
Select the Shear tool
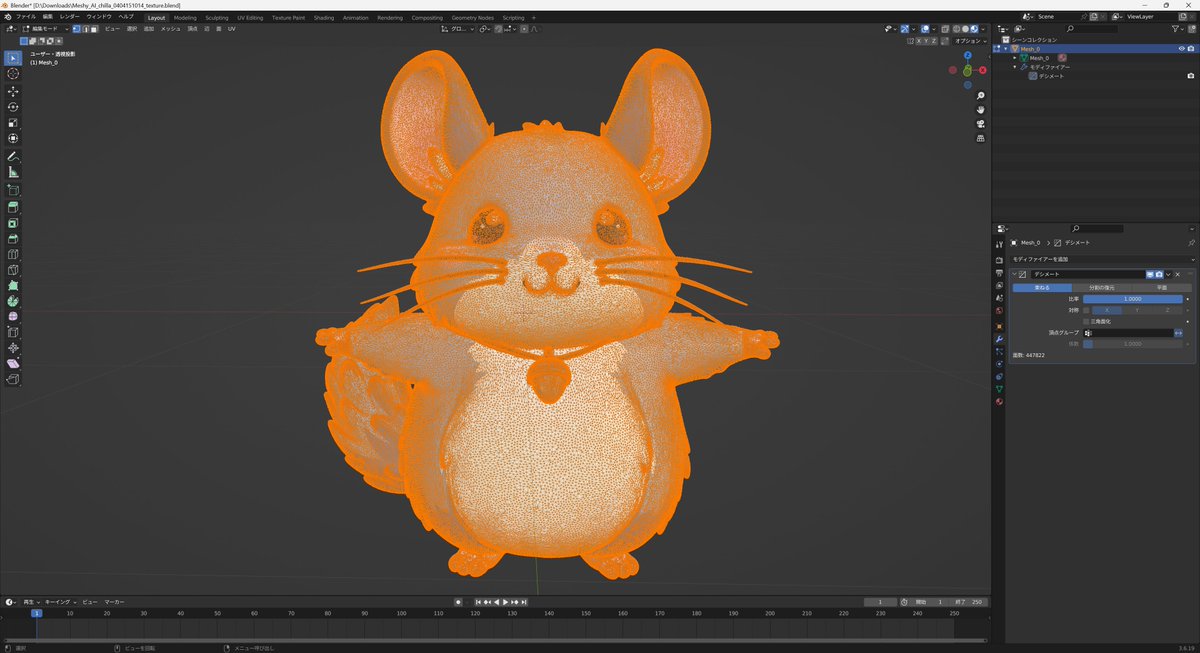(13, 364)
